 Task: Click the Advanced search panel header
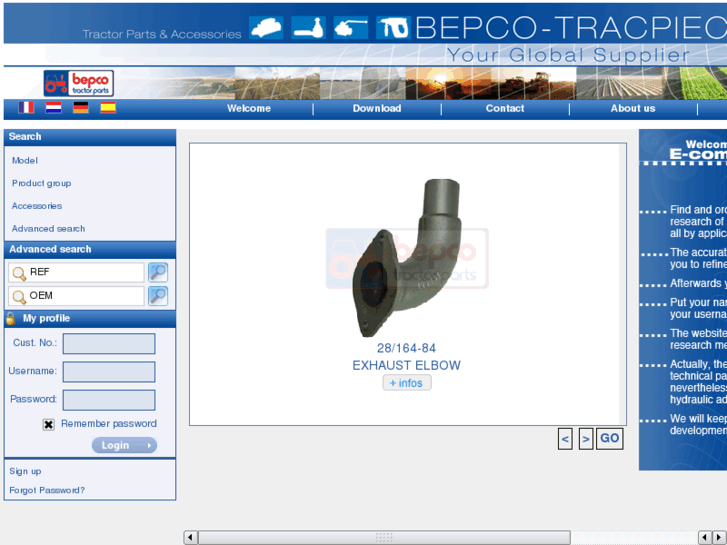coord(90,250)
